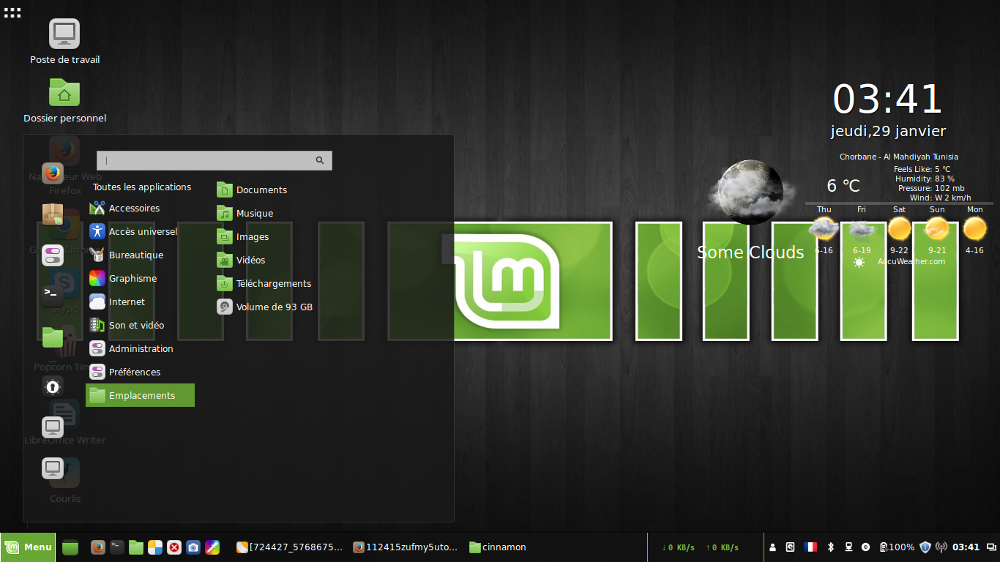
Task: Open the screenshot camera launcher in panel
Action: point(193,547)
